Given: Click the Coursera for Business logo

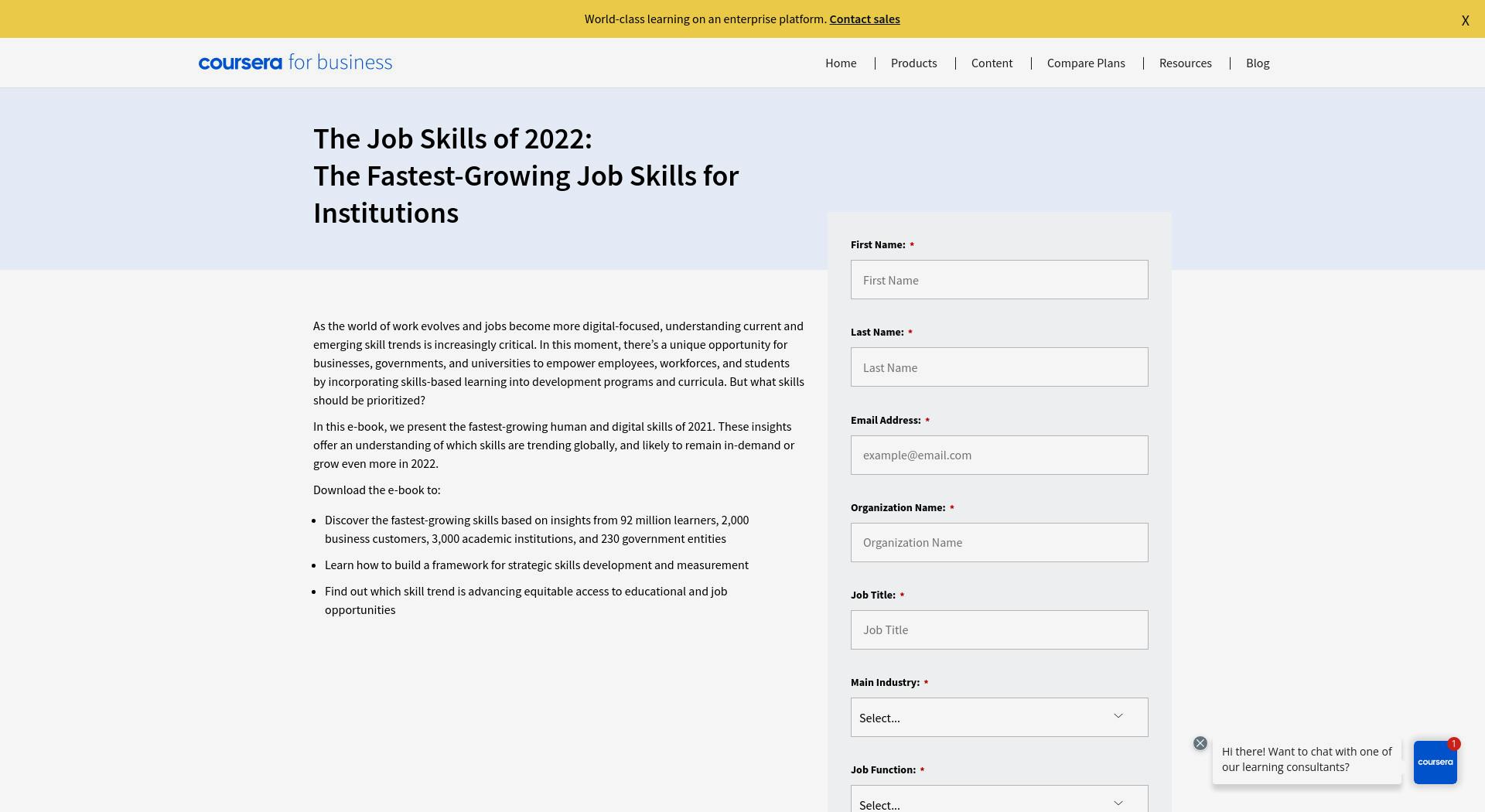Looking at the screenshot, I should (295, 63).
